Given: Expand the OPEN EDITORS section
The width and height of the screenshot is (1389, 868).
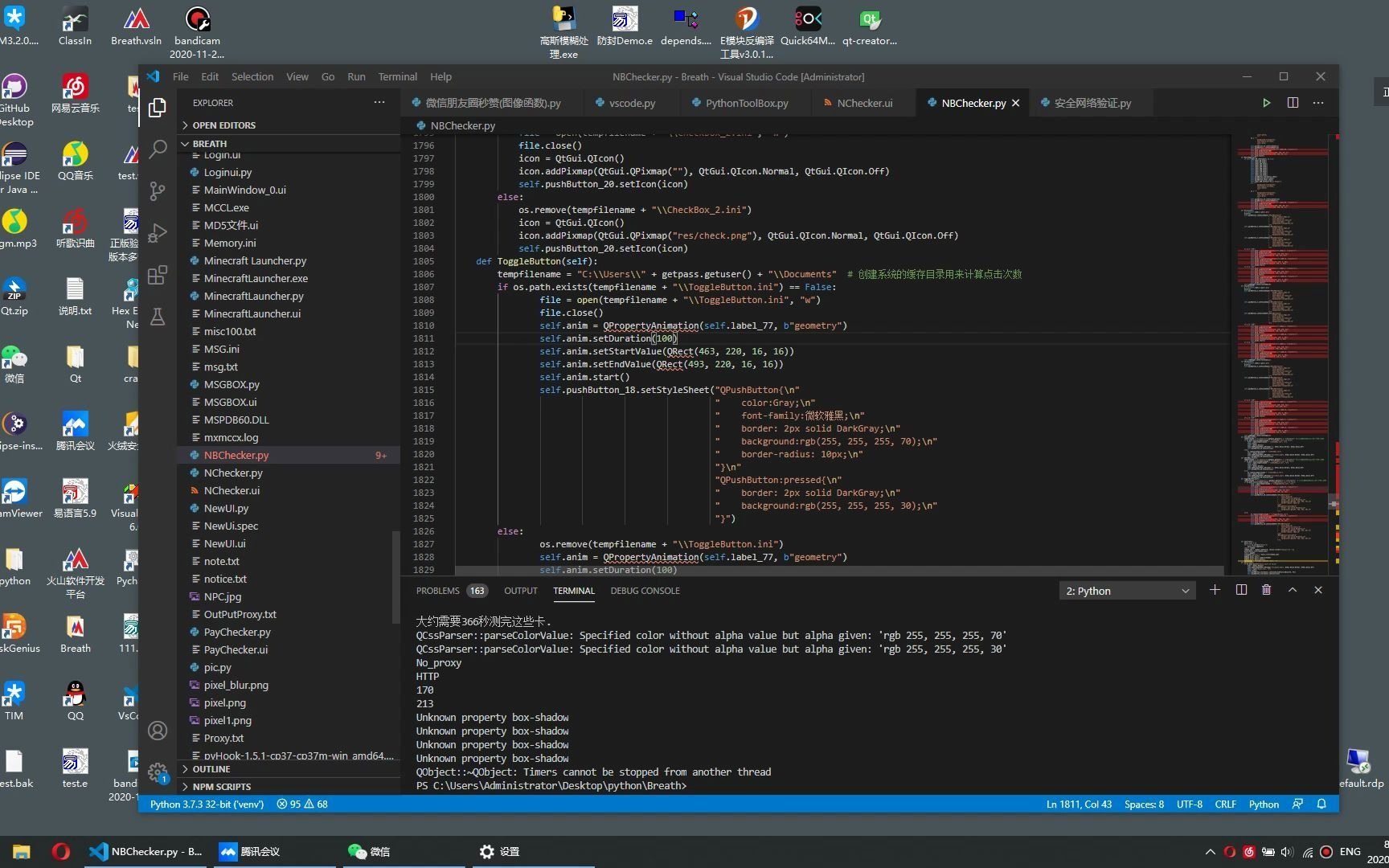Looking at the screenshot, I should click(x=223, y=125).
